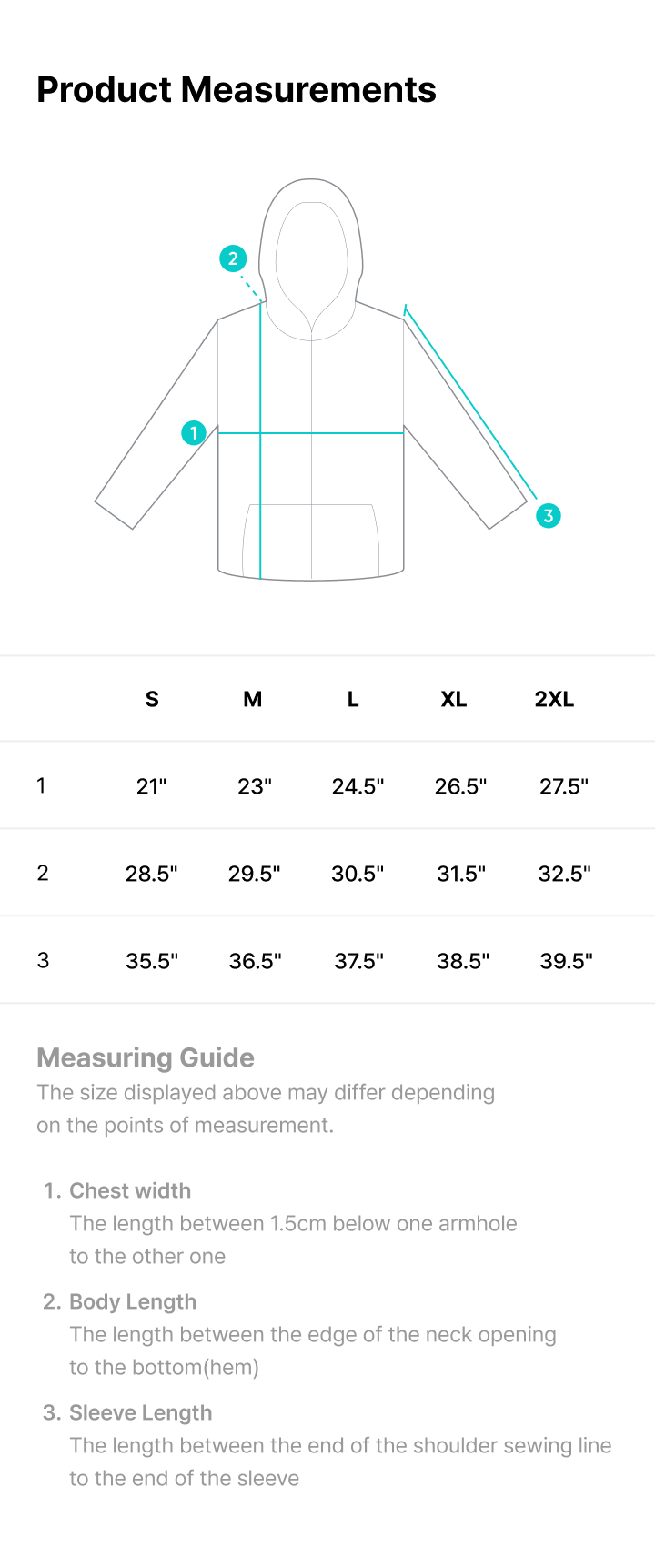The height and width of the screenshot is (1568, 655).
Task: Click the vertical teal body length line
Action: click(x=261, y=439)
